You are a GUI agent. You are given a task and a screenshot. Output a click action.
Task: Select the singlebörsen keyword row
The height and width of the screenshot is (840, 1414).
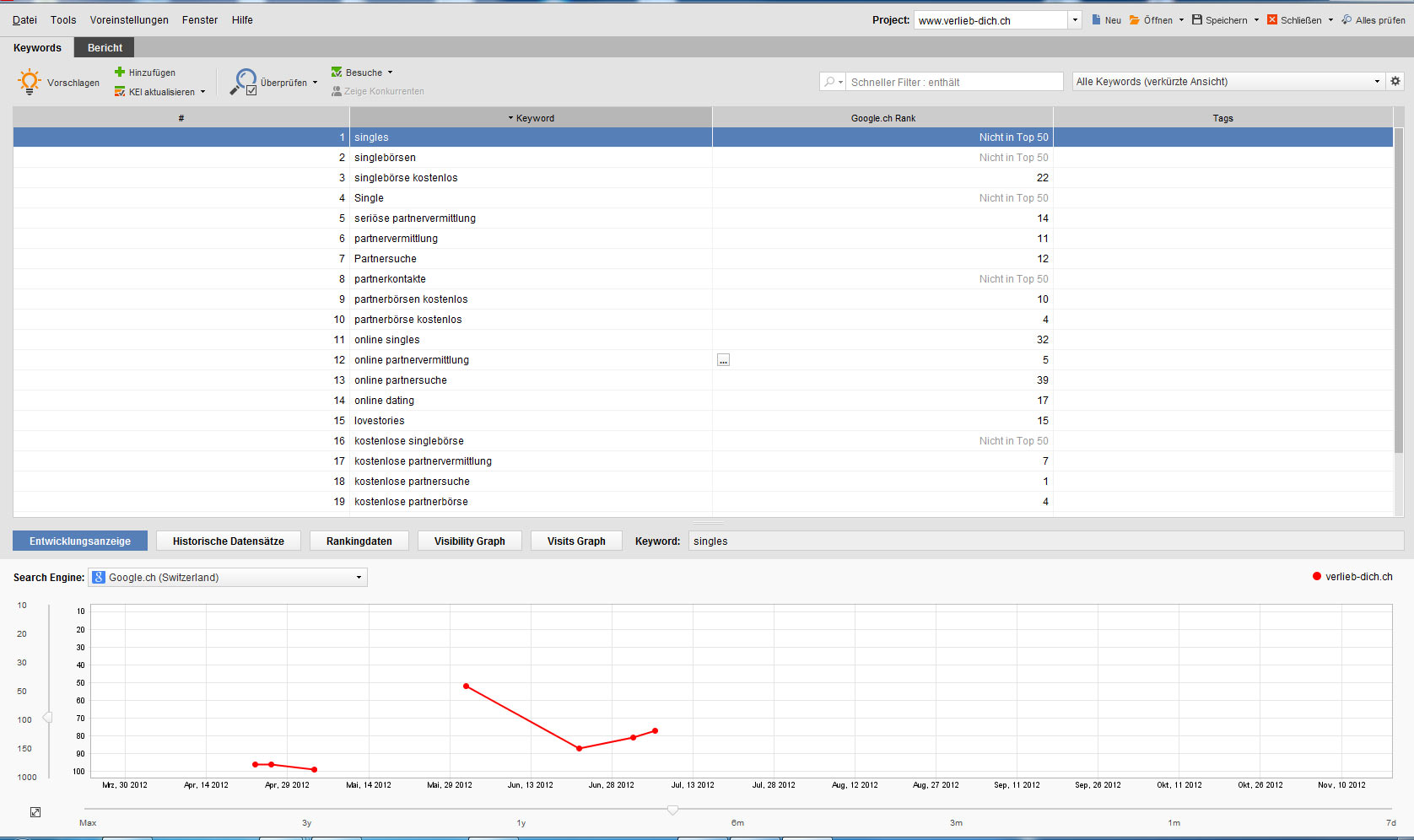(703, 158)
